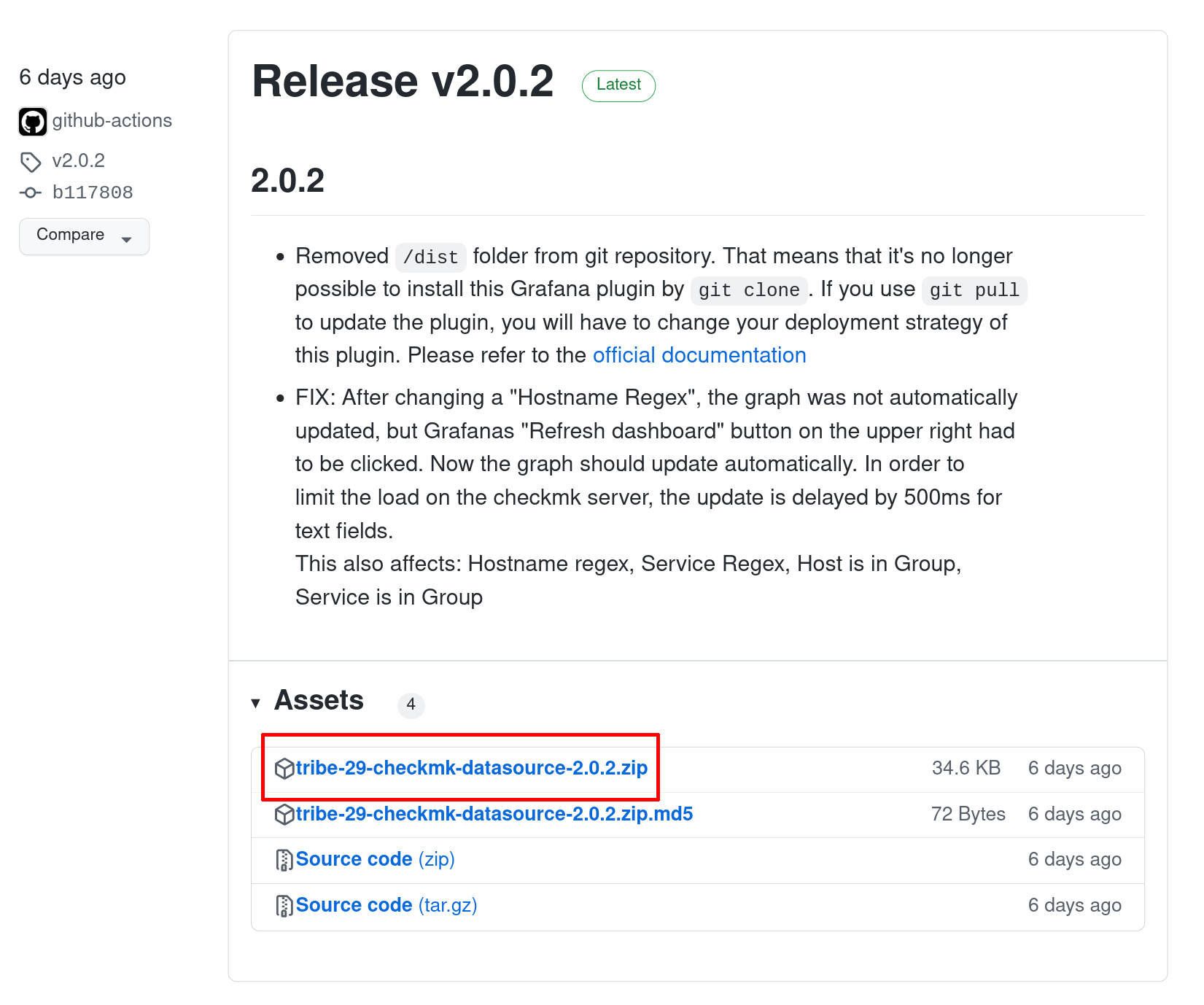Download tribe-29-checkmk-datasource-2.0.2.zip

[472, 768]
